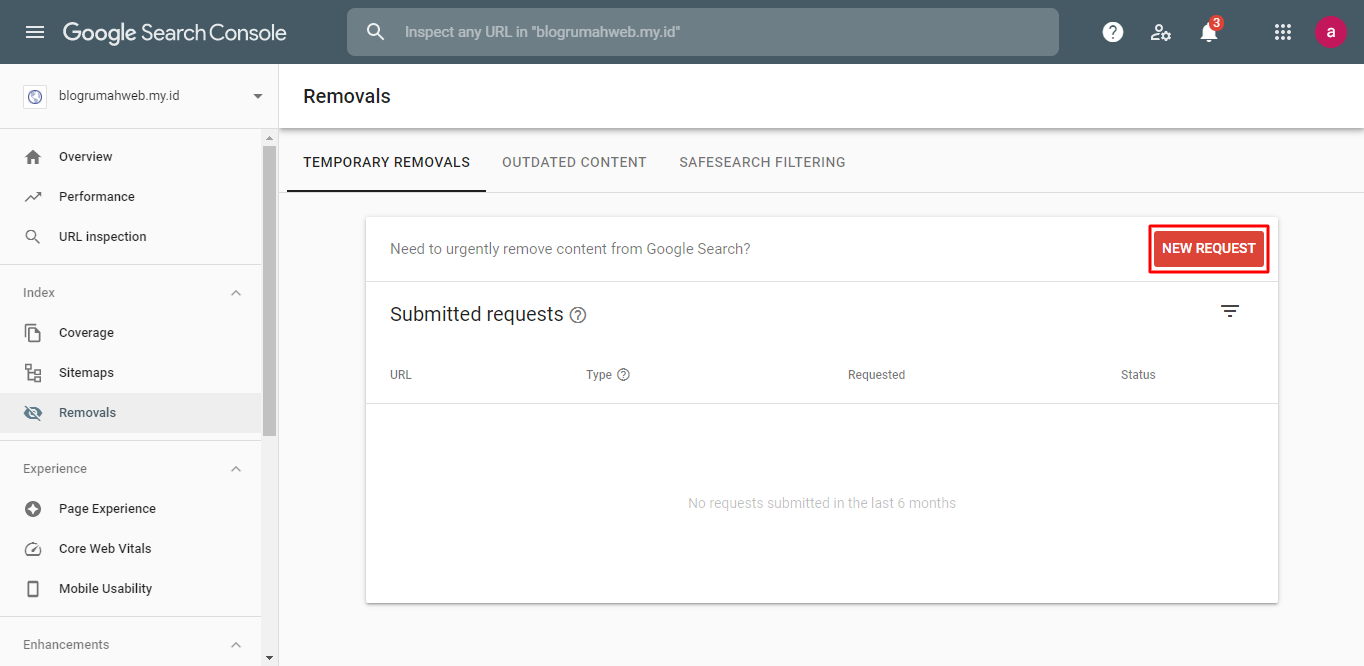Switch to the SafeSearch Filtering tab
1364x666 pixels.
762,162
